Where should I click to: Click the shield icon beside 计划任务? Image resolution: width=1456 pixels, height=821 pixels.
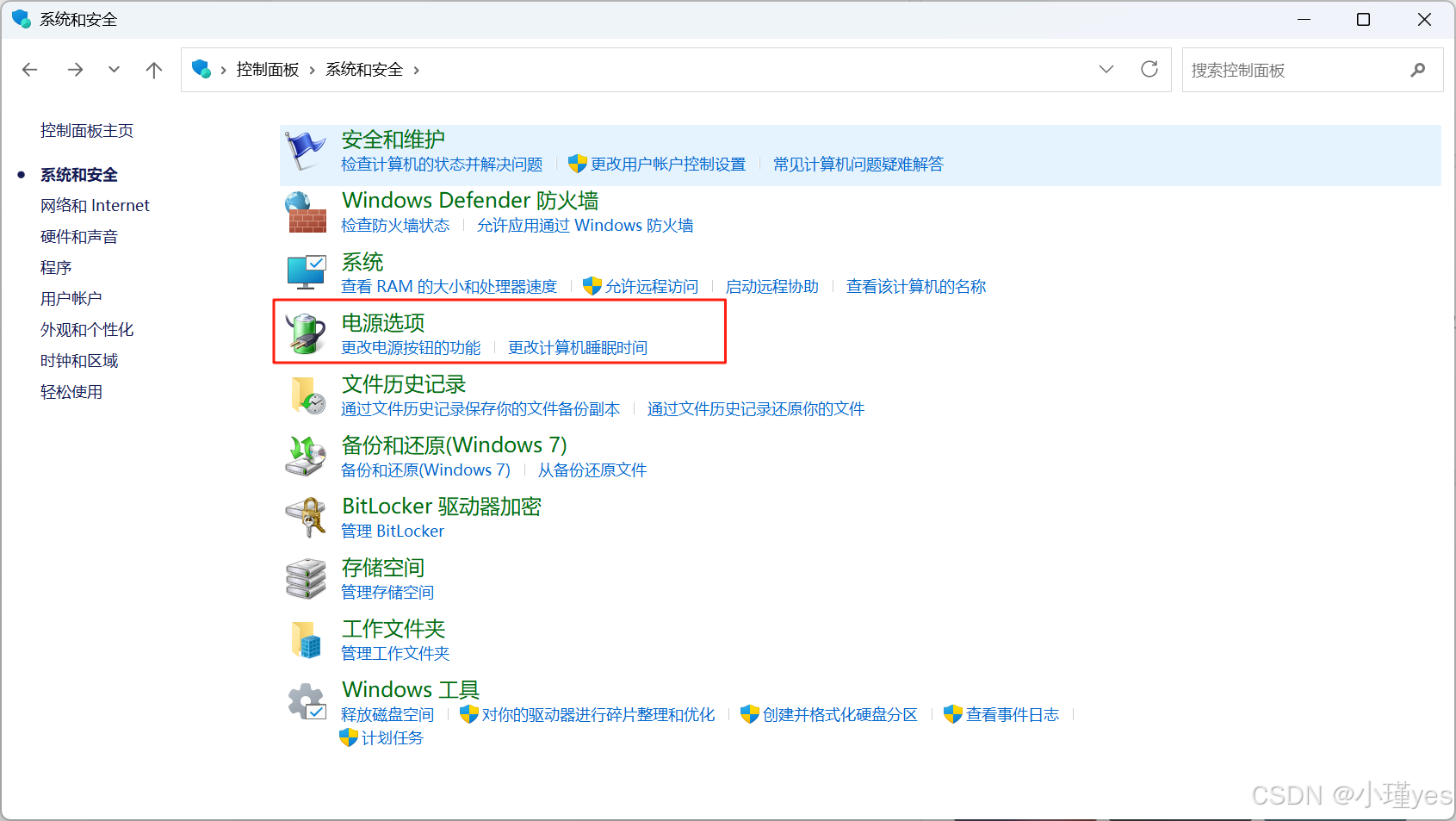(x=349, y=737)
